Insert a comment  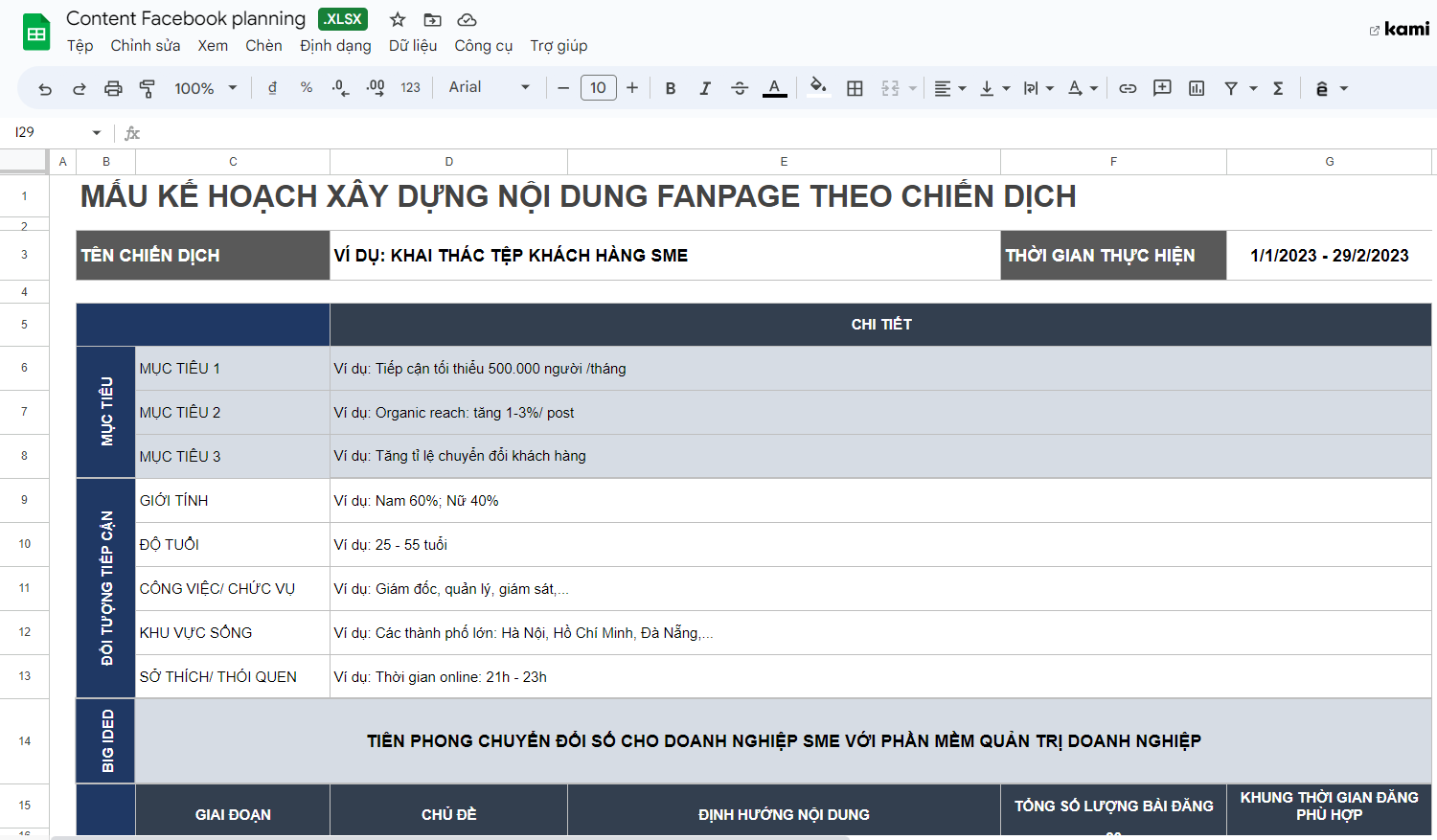[1162, 88]
